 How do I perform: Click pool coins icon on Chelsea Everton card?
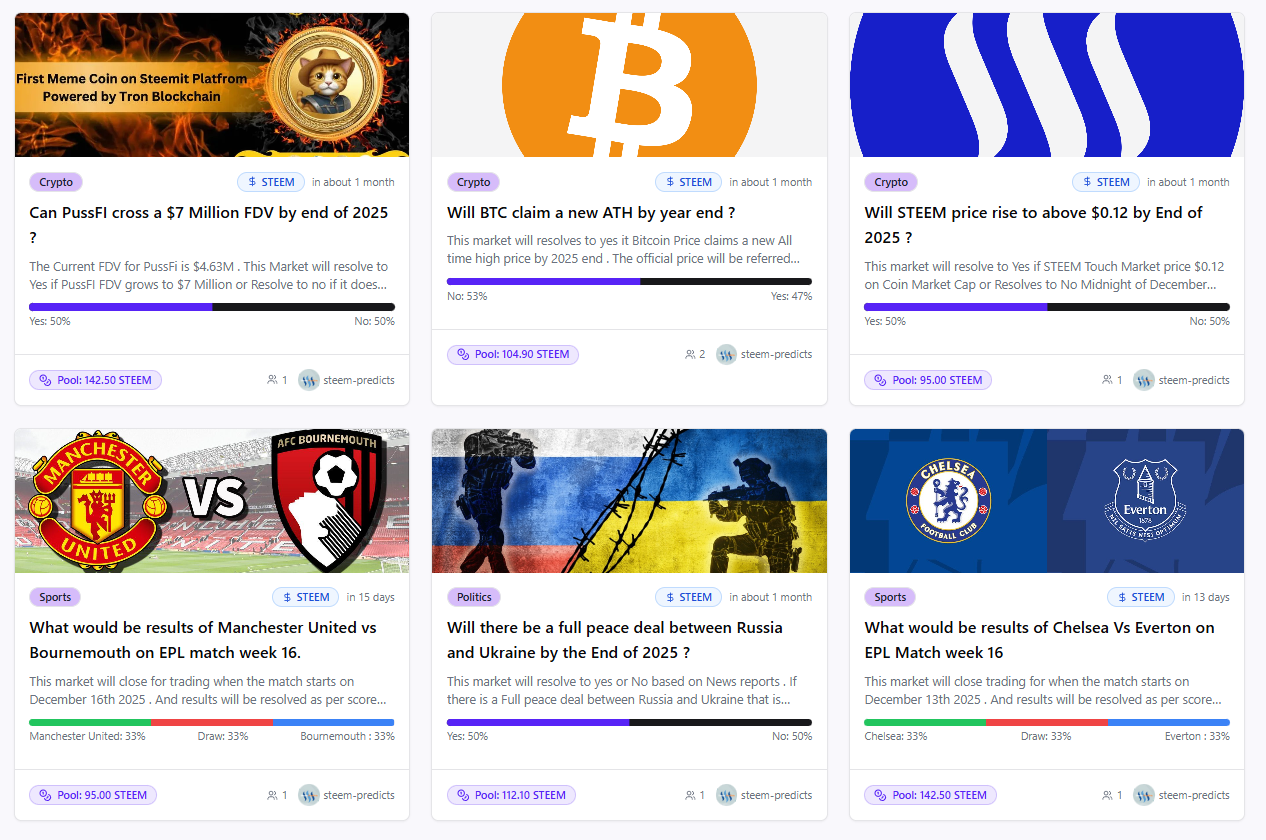pyautogui.click(x=880, y=795)
